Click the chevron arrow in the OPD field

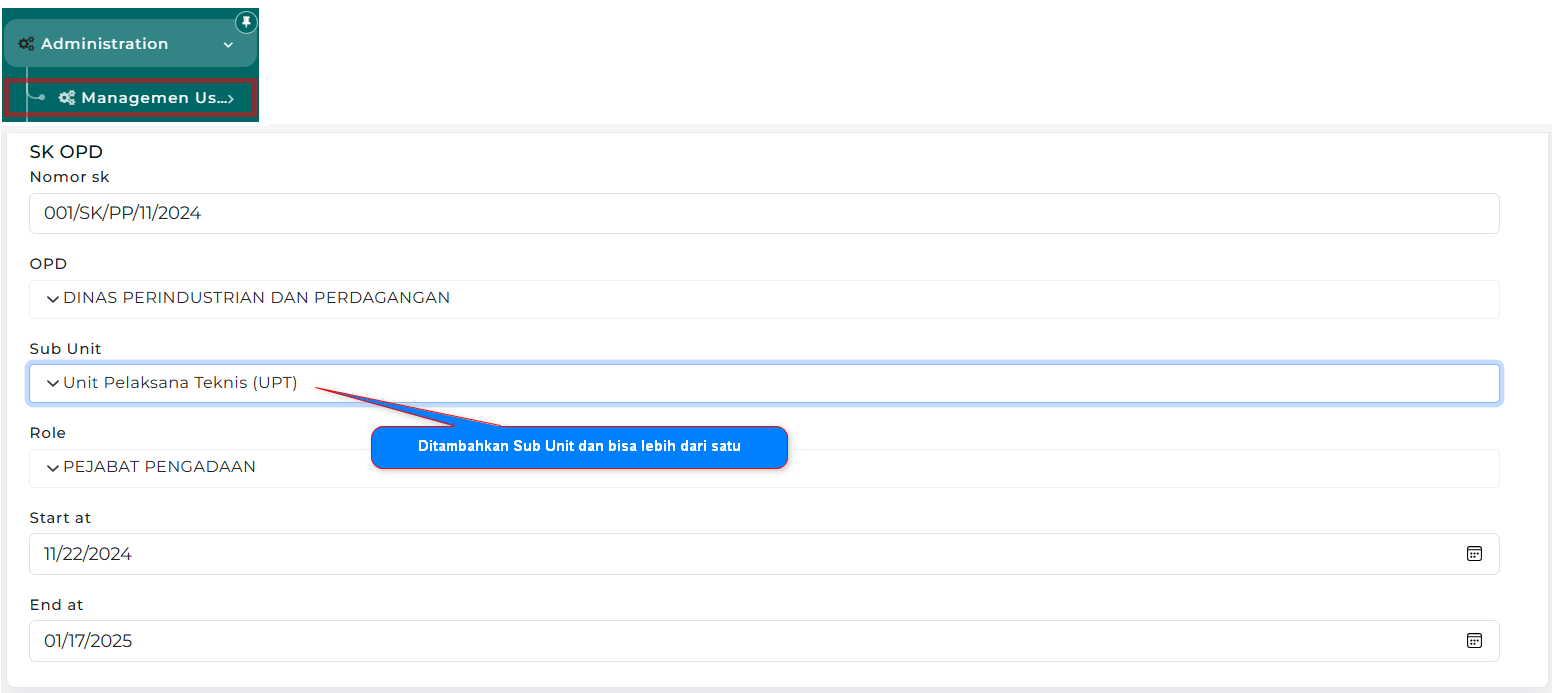(x=52, y=299)
